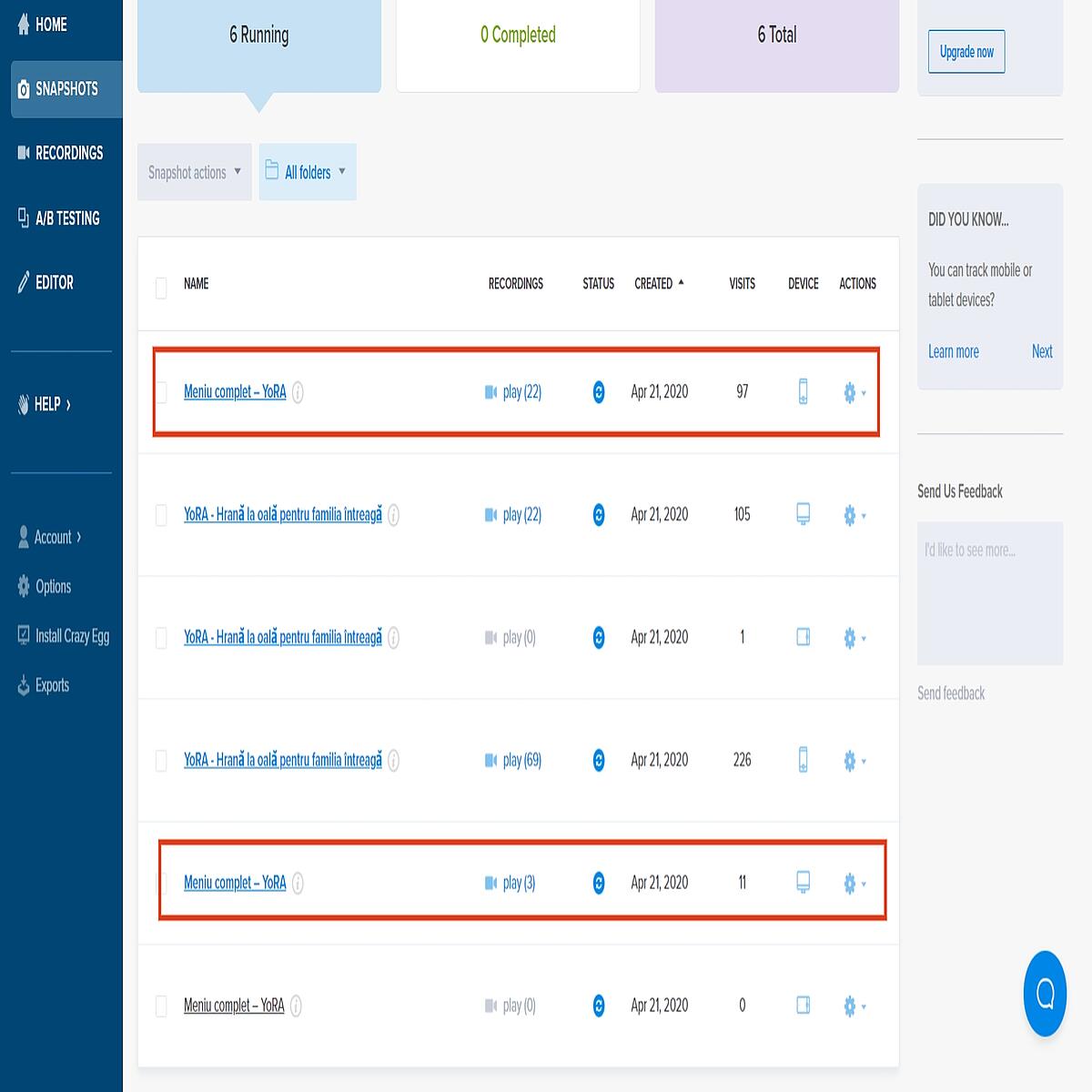Open Options in the sidebar
This screenshot has width=1092, height=1092.
point(44,586)
